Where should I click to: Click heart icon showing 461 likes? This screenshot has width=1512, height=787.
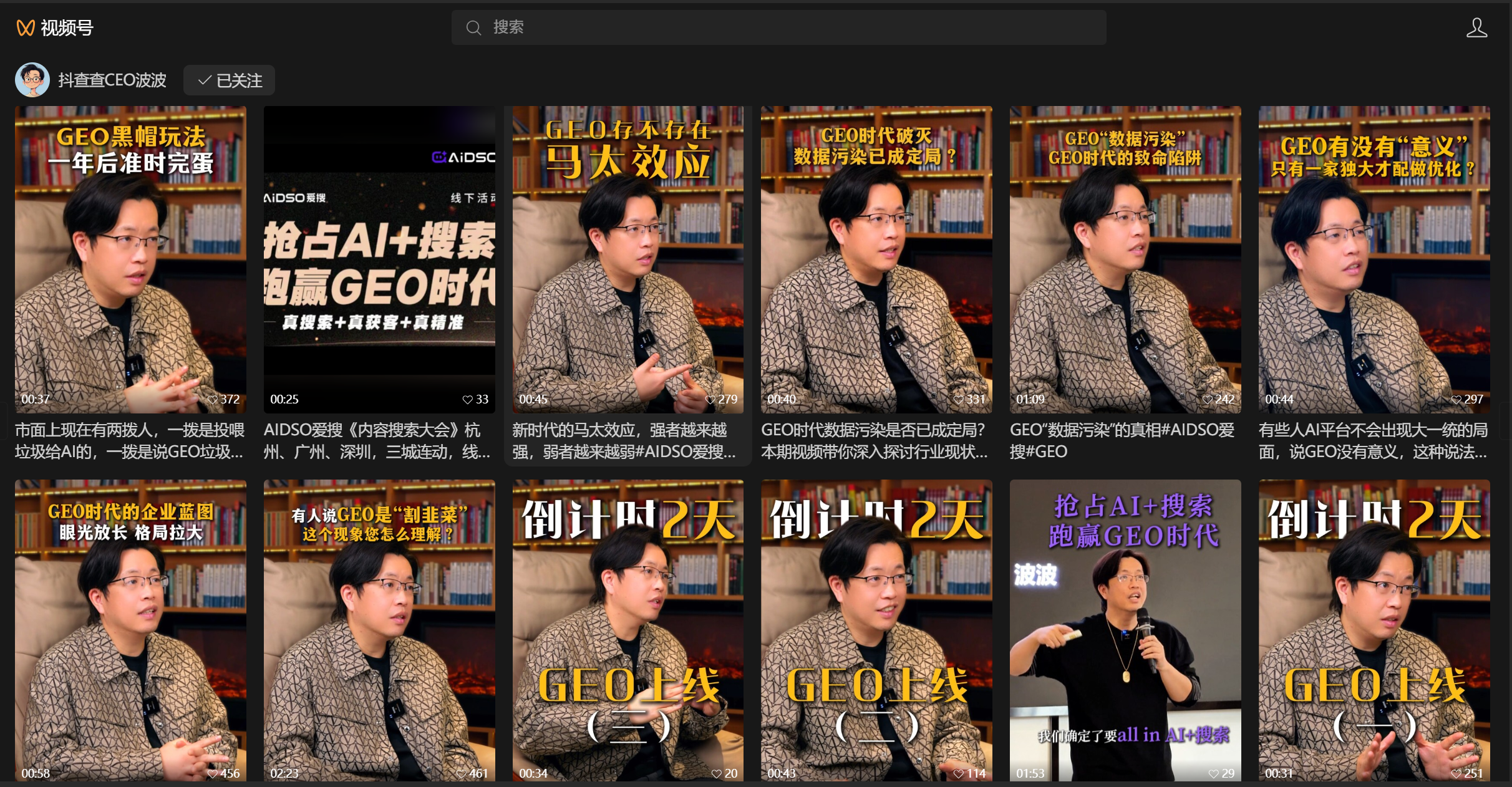coord(461,774)
